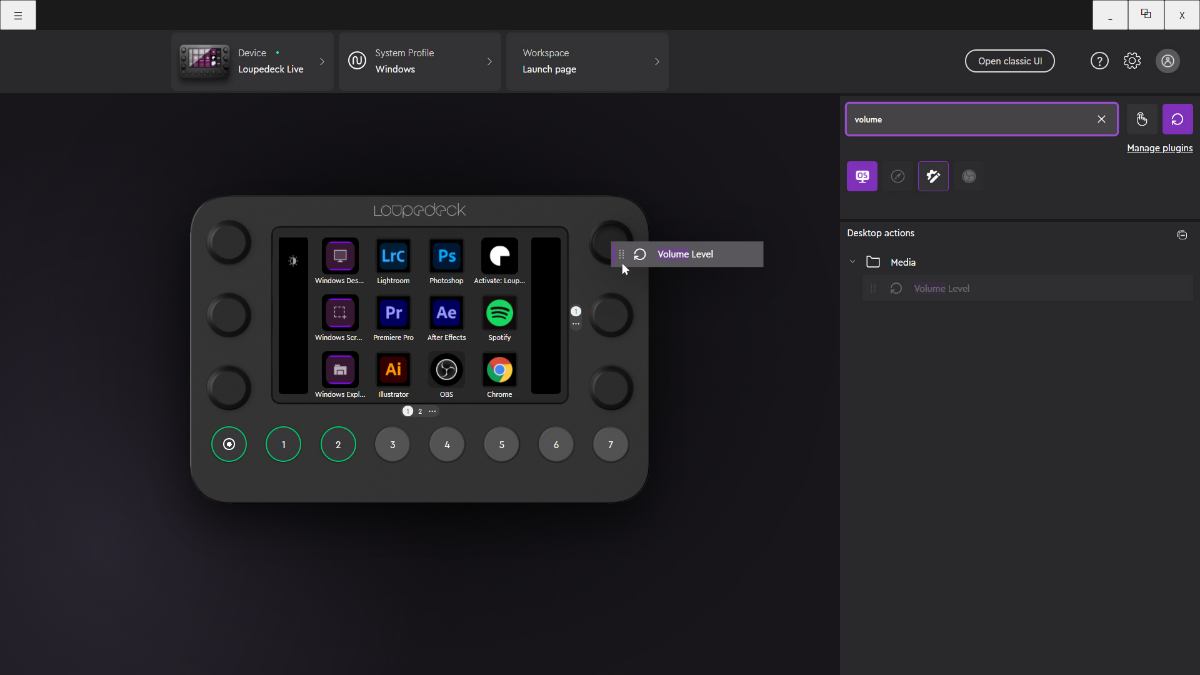Viewport: 1200px width, 675px height.
Task: Toggle the rotation actions filter button
Action: tap(1177, 119)
